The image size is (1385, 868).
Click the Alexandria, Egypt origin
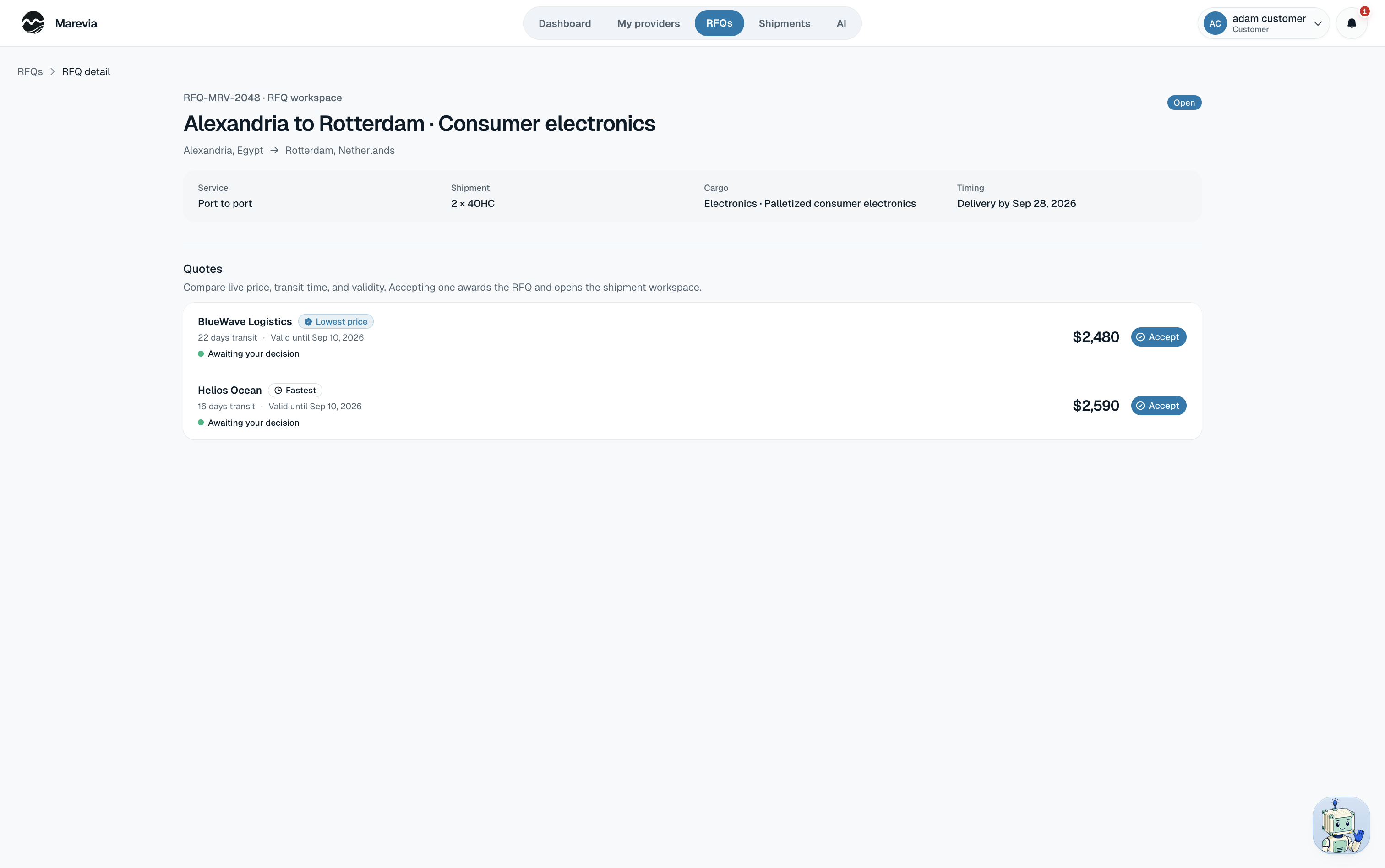pos(224,151)
